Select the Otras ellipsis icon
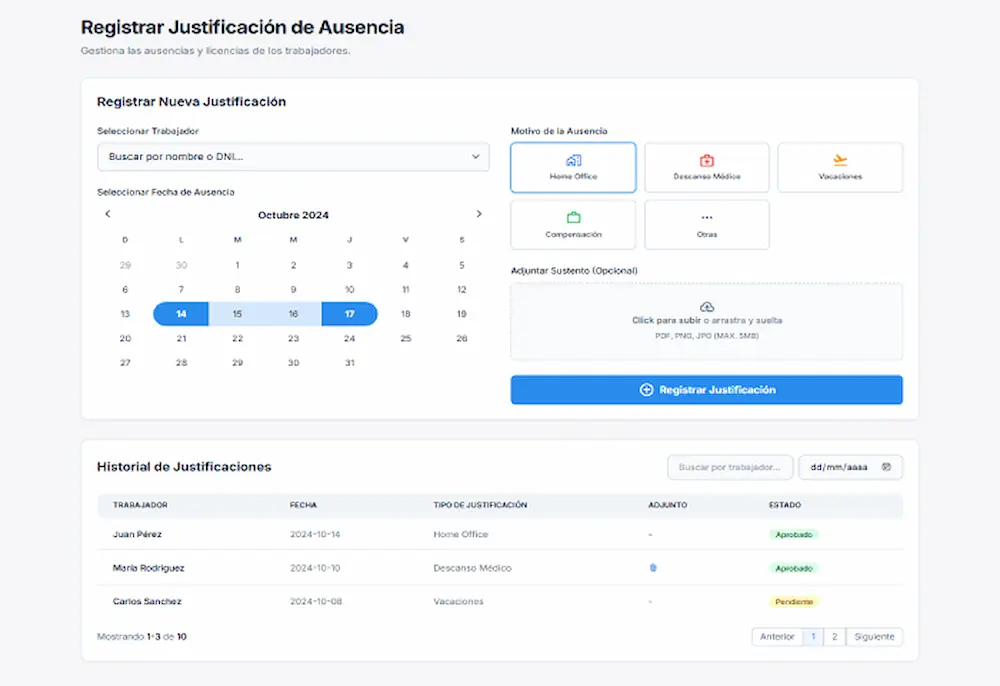1000x686 pixels. pyautogui.click(x=706, y=217)
